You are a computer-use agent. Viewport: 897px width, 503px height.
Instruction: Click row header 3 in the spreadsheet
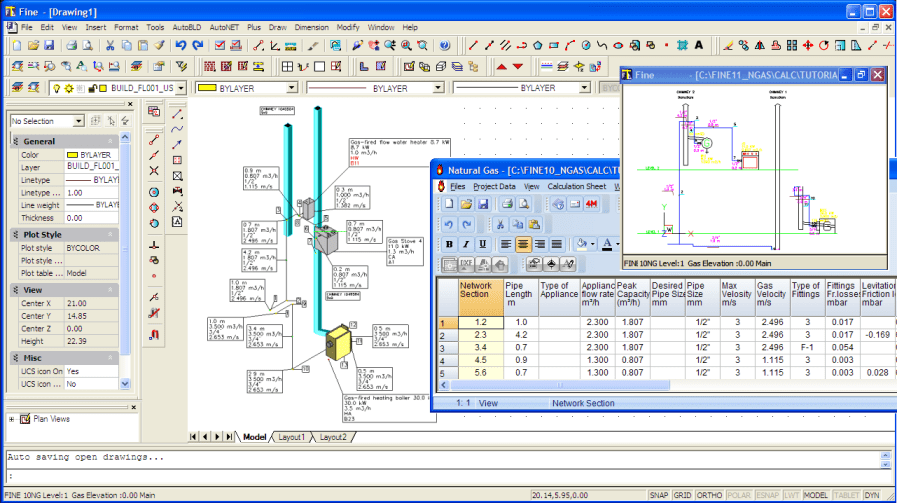(448, 348)
